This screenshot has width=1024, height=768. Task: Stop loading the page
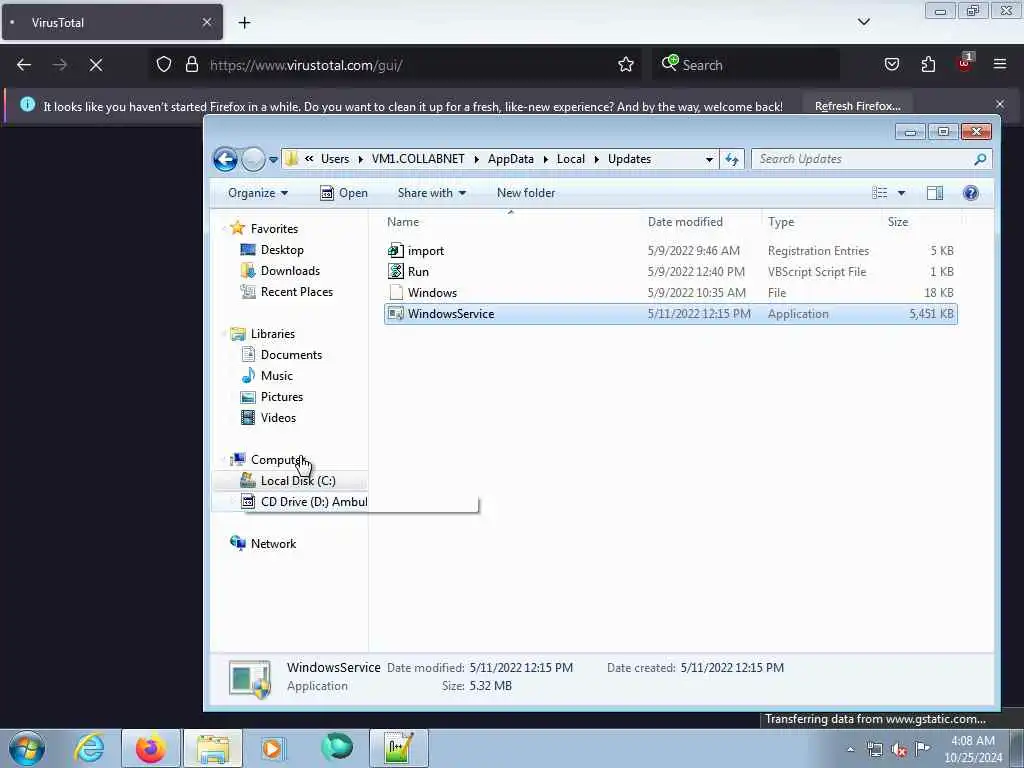pyautogui.click(x=96, y=65)
